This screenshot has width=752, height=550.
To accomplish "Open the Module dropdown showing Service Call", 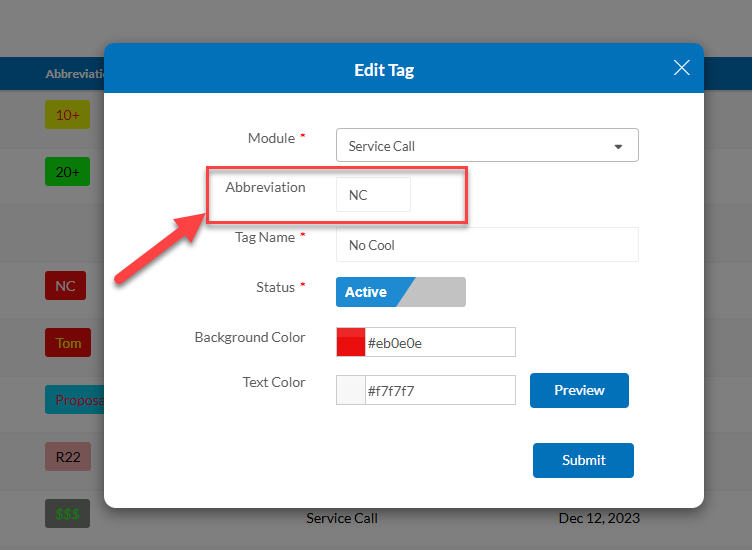I will pos(475,146).
